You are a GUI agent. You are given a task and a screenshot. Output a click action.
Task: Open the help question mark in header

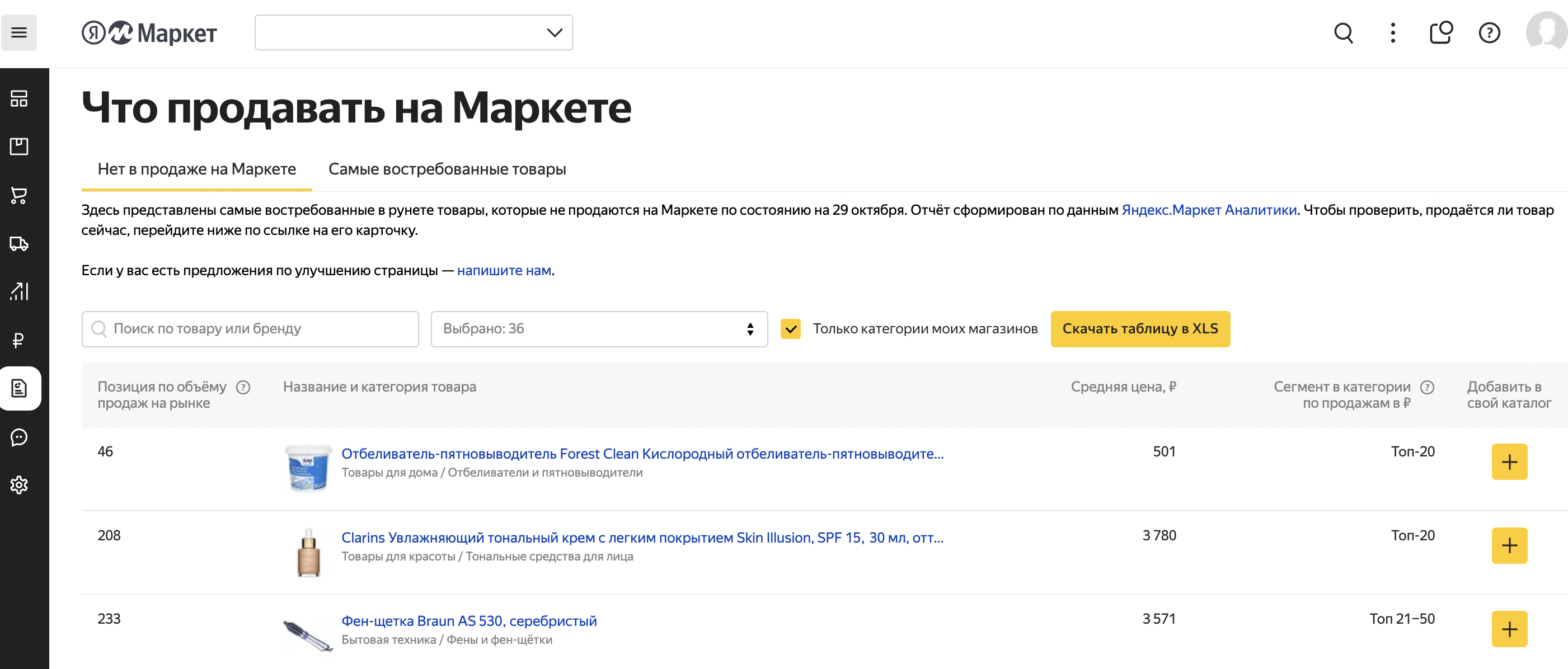(1490, 33)
